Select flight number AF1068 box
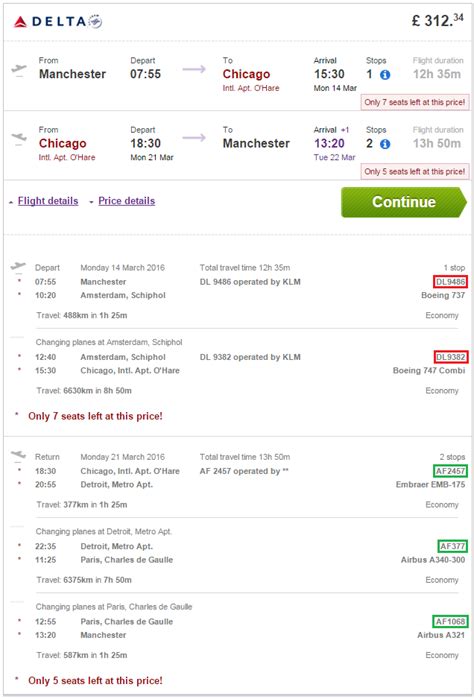Viewport: 474px width, 699px height. coord(450,621)
